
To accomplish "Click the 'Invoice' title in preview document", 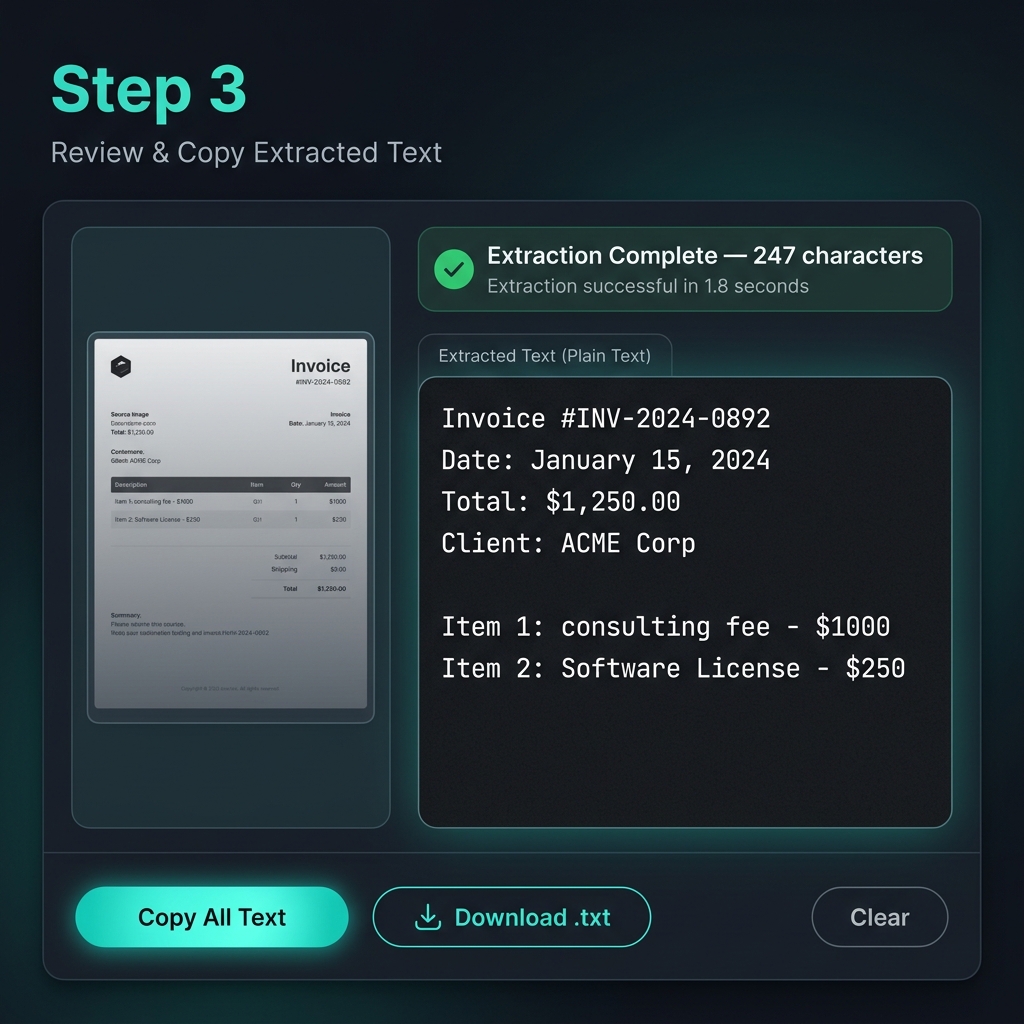I will (320, 366).
